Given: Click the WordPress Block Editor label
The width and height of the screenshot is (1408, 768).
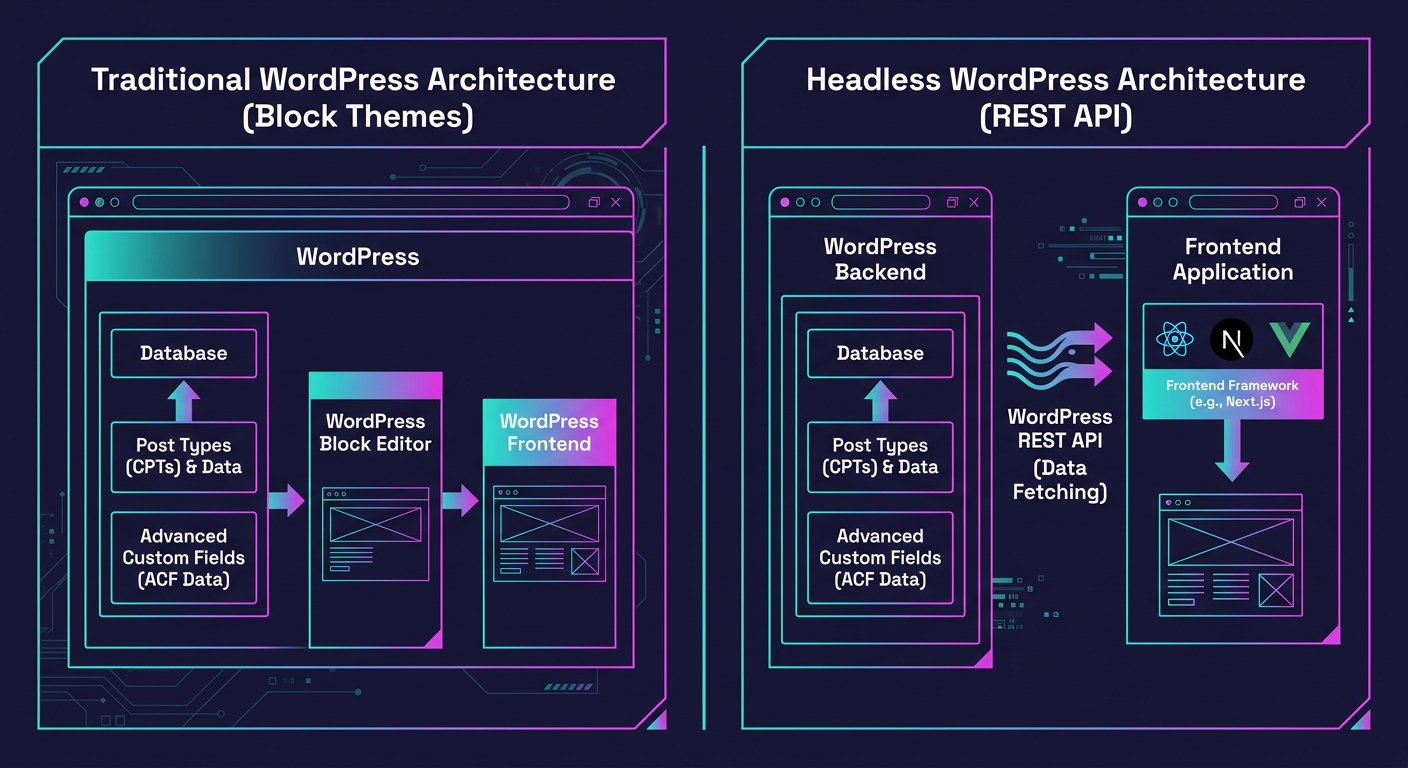Looking at the screenshot, I should 375,432.
